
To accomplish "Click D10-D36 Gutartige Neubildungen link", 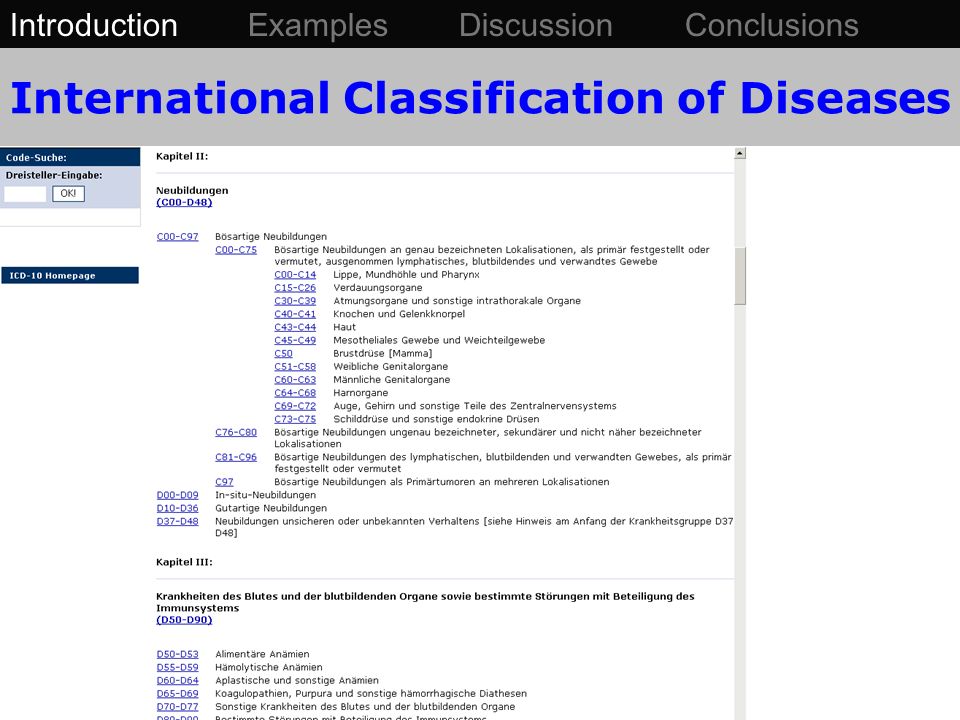I will (178, 509).
